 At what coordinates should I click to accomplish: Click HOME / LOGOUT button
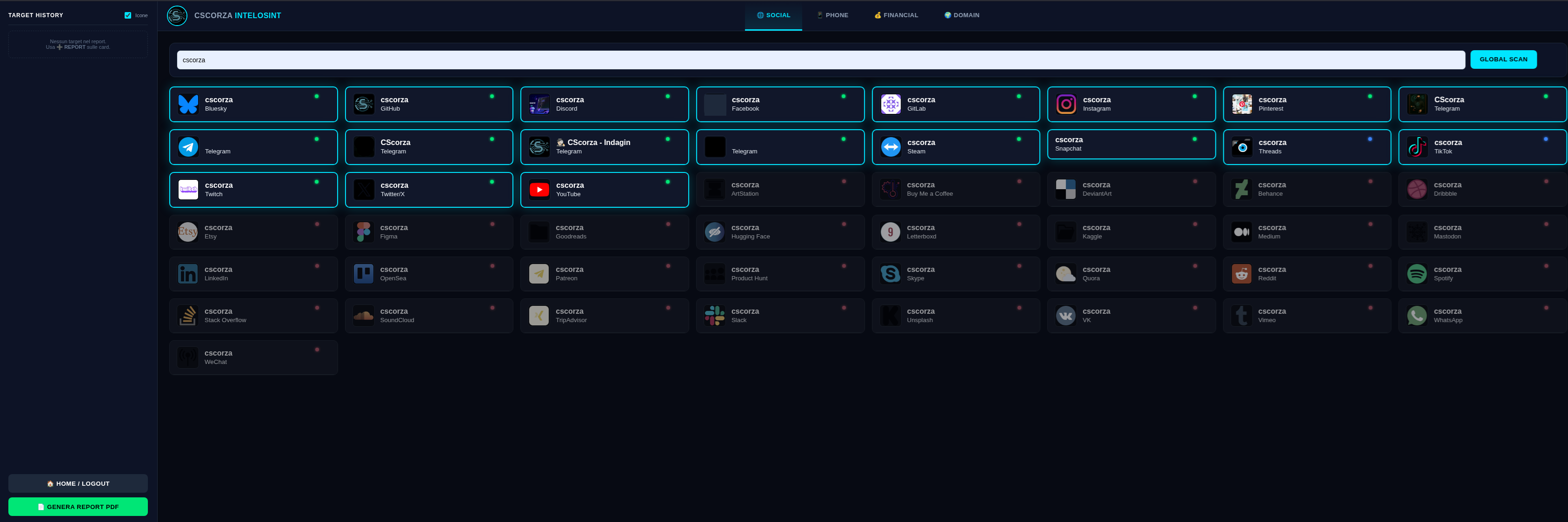click(78, 483)
